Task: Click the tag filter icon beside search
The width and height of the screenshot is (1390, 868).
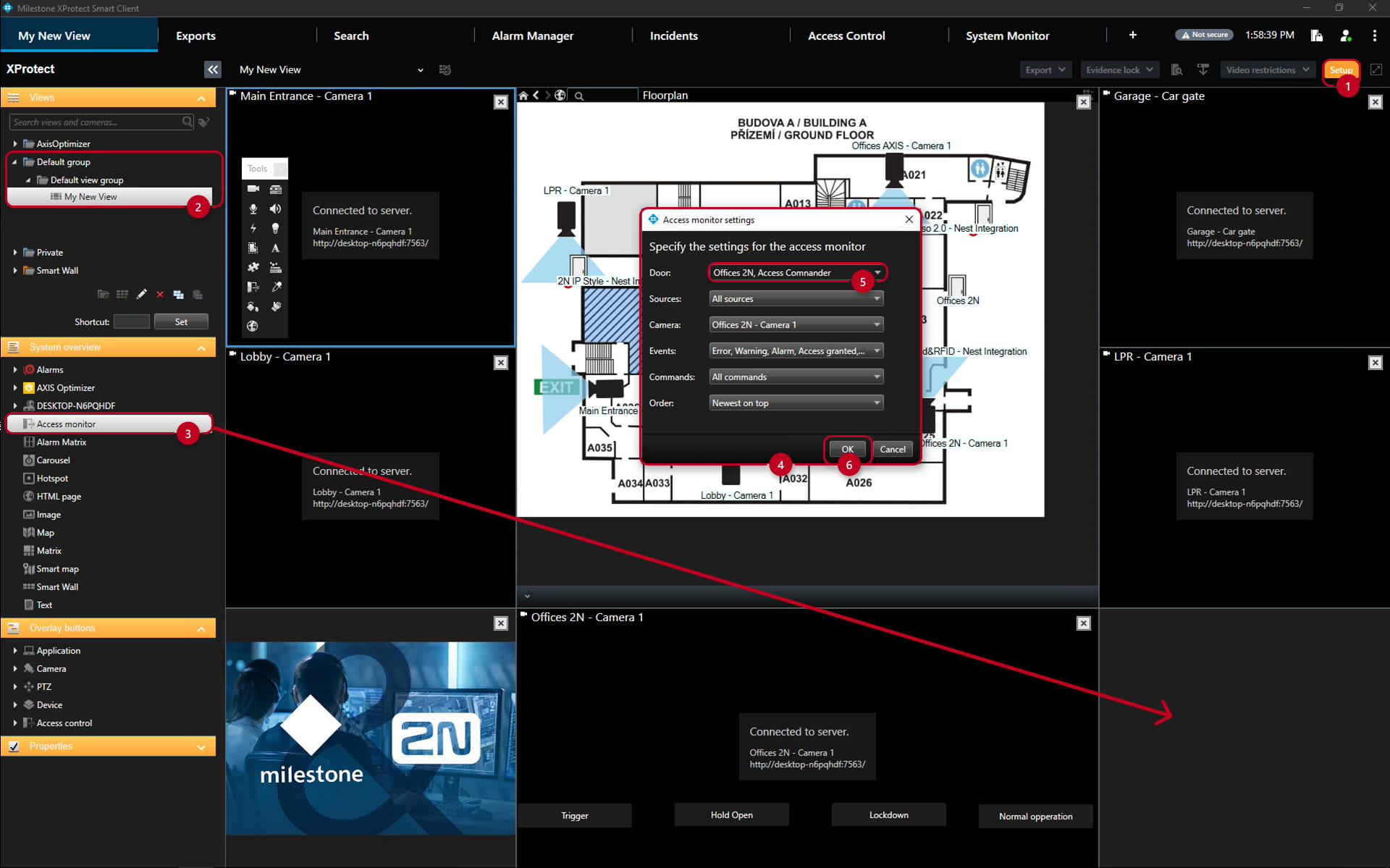Action: pyautogui.click(x=204, y=122)
